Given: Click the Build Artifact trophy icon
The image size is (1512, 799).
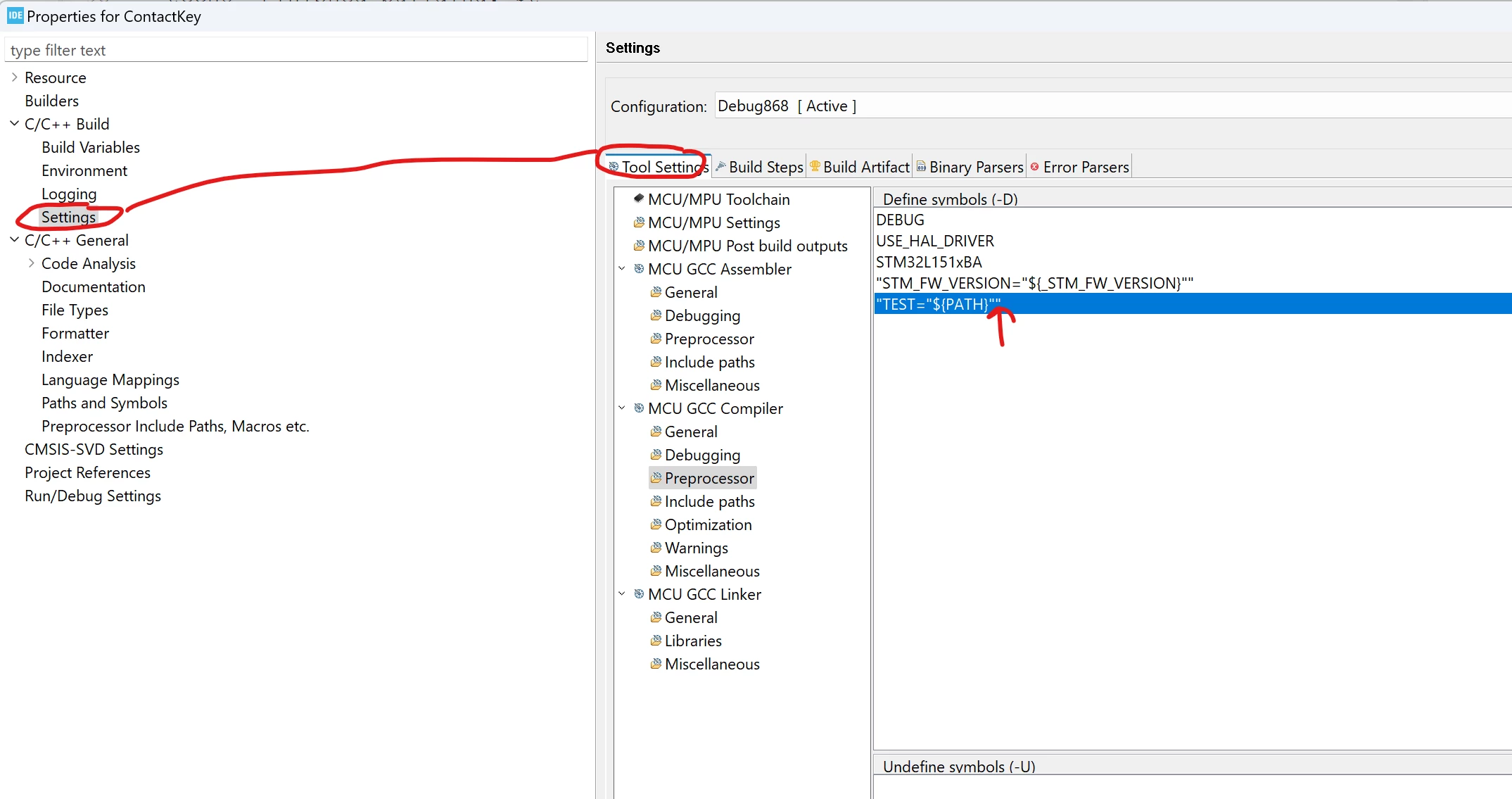Looking at the screenshot, I should [x=815, y=167].
